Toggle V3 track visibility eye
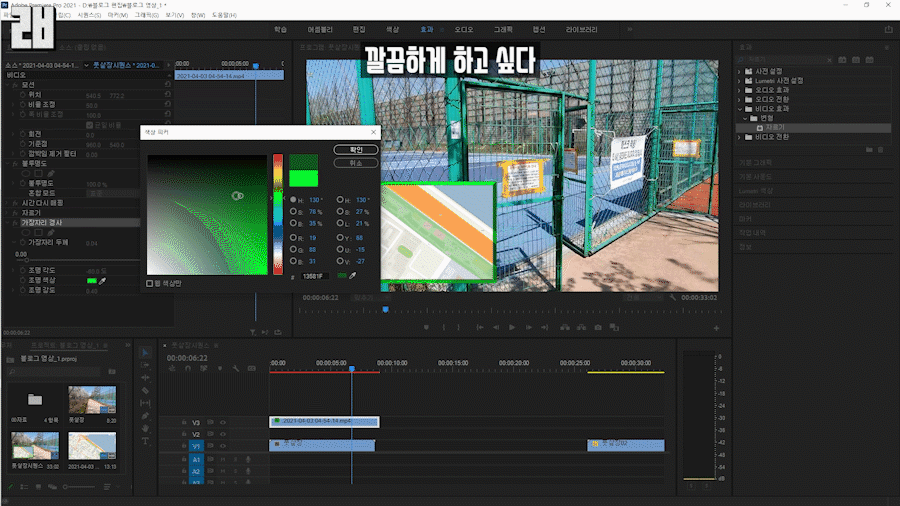Image resolution: width=900 pixels, height=506 pixels. (x=223, y=422)
